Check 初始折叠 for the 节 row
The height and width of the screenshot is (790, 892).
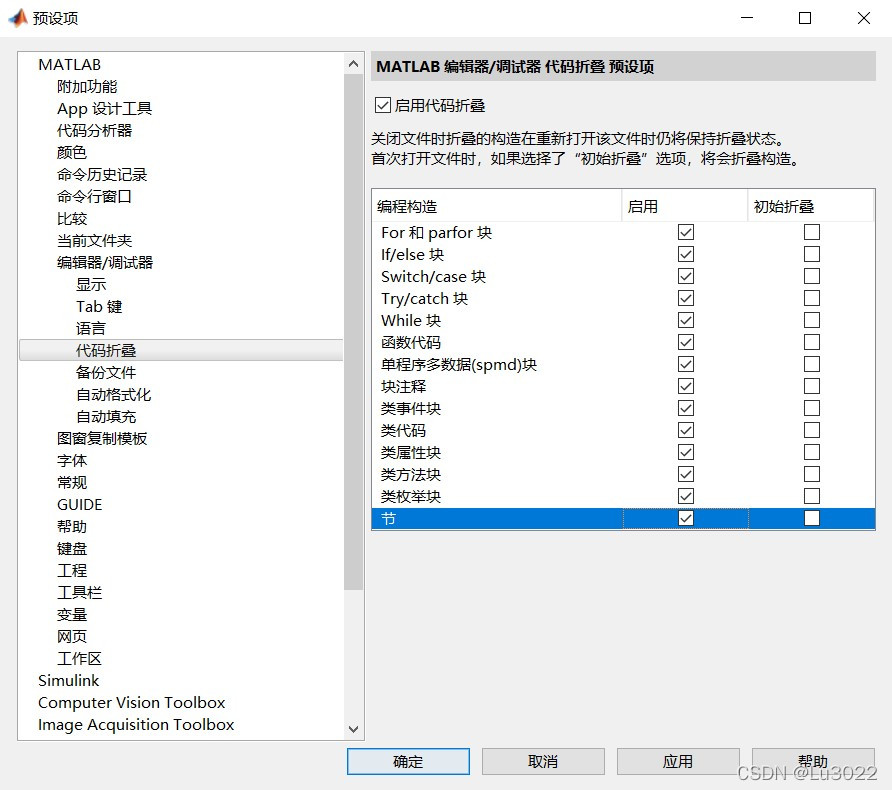point(812,518)
